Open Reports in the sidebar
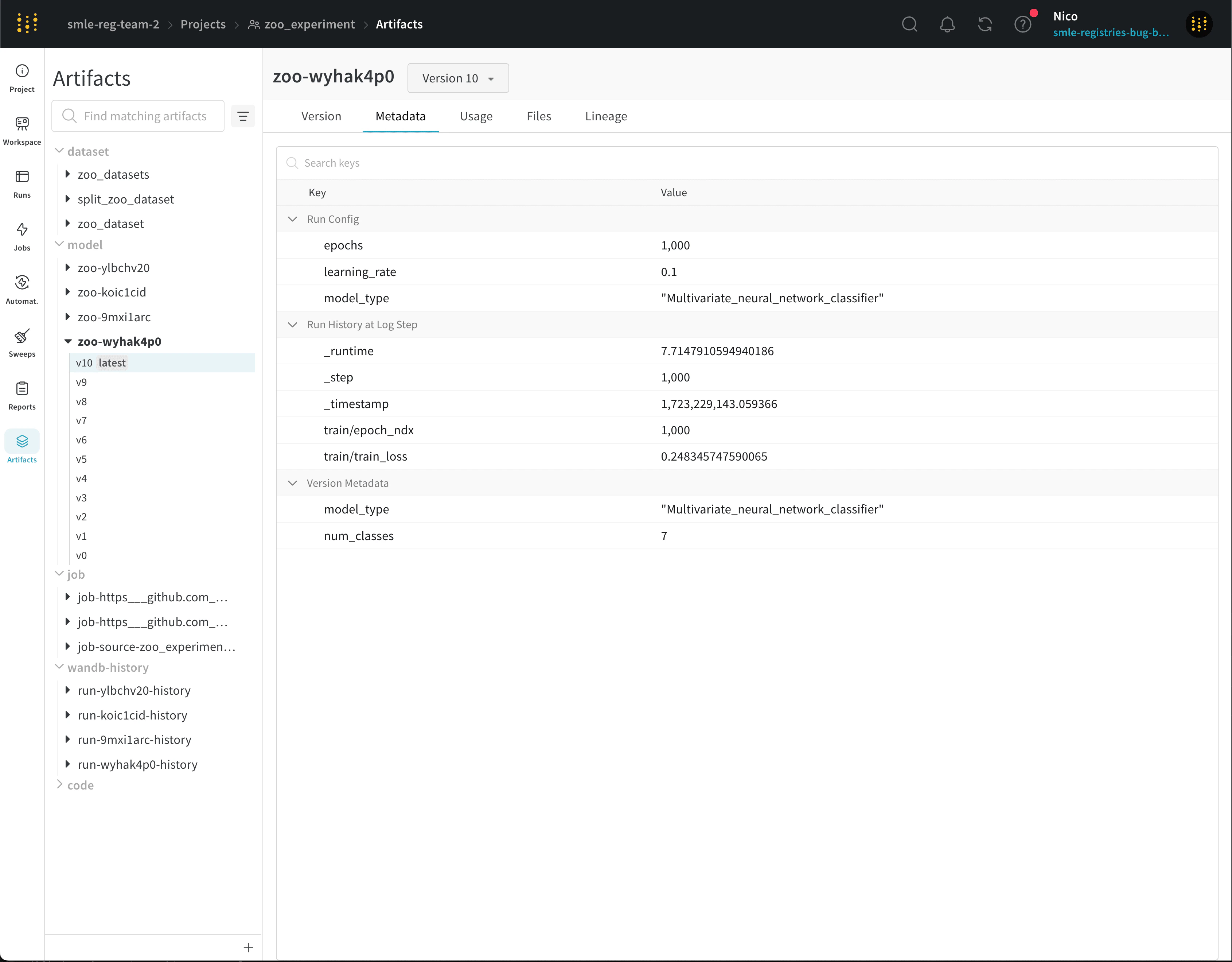 22,395
